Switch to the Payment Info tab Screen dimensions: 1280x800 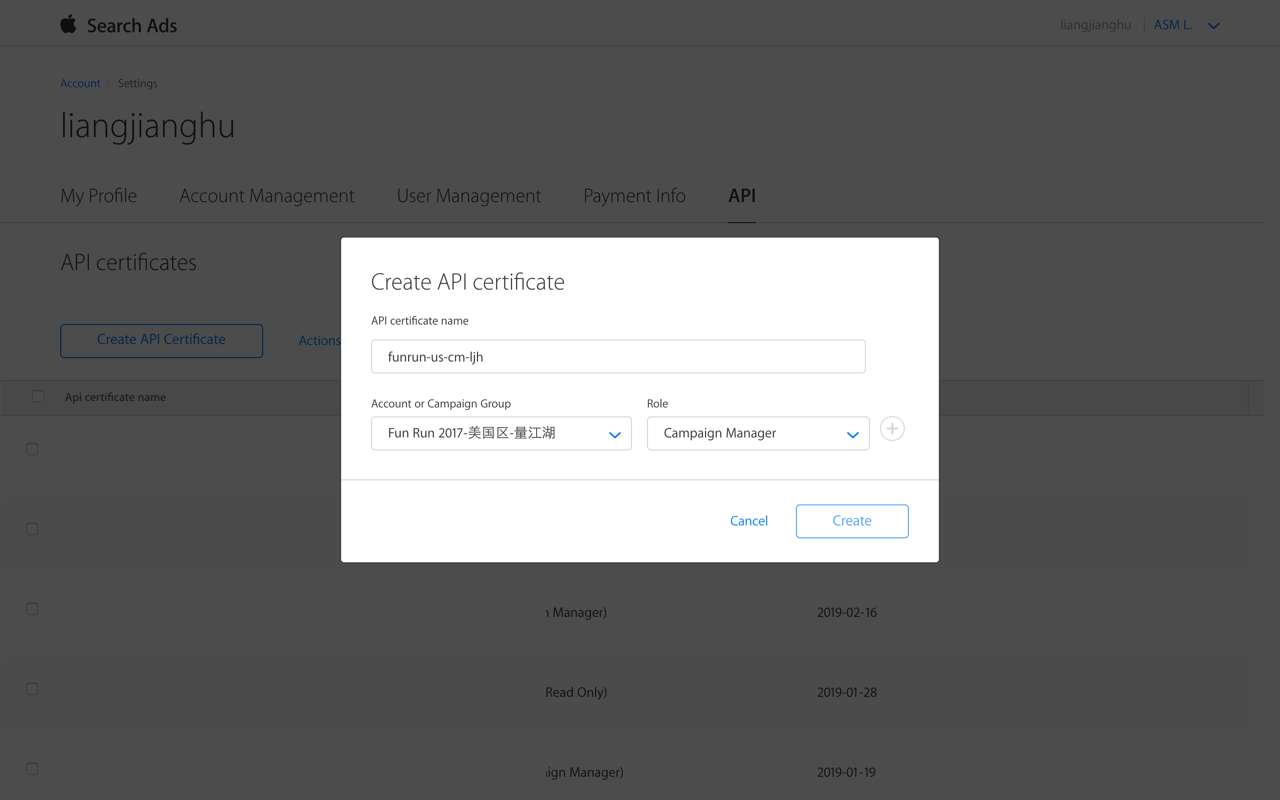pyautogui.click(x=634, y=196)
